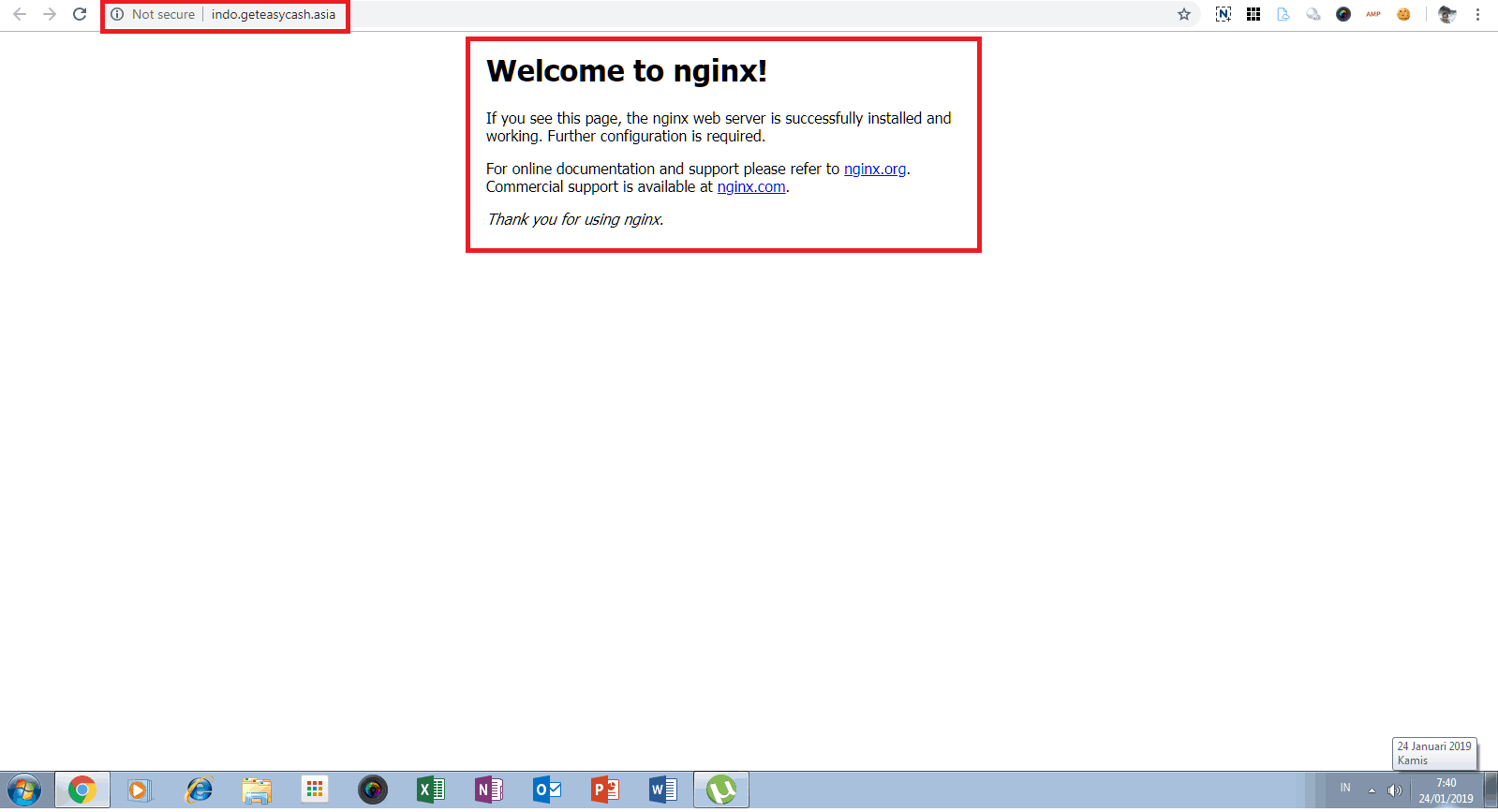Open the Chrome three-dot menu

[1477, 14]
